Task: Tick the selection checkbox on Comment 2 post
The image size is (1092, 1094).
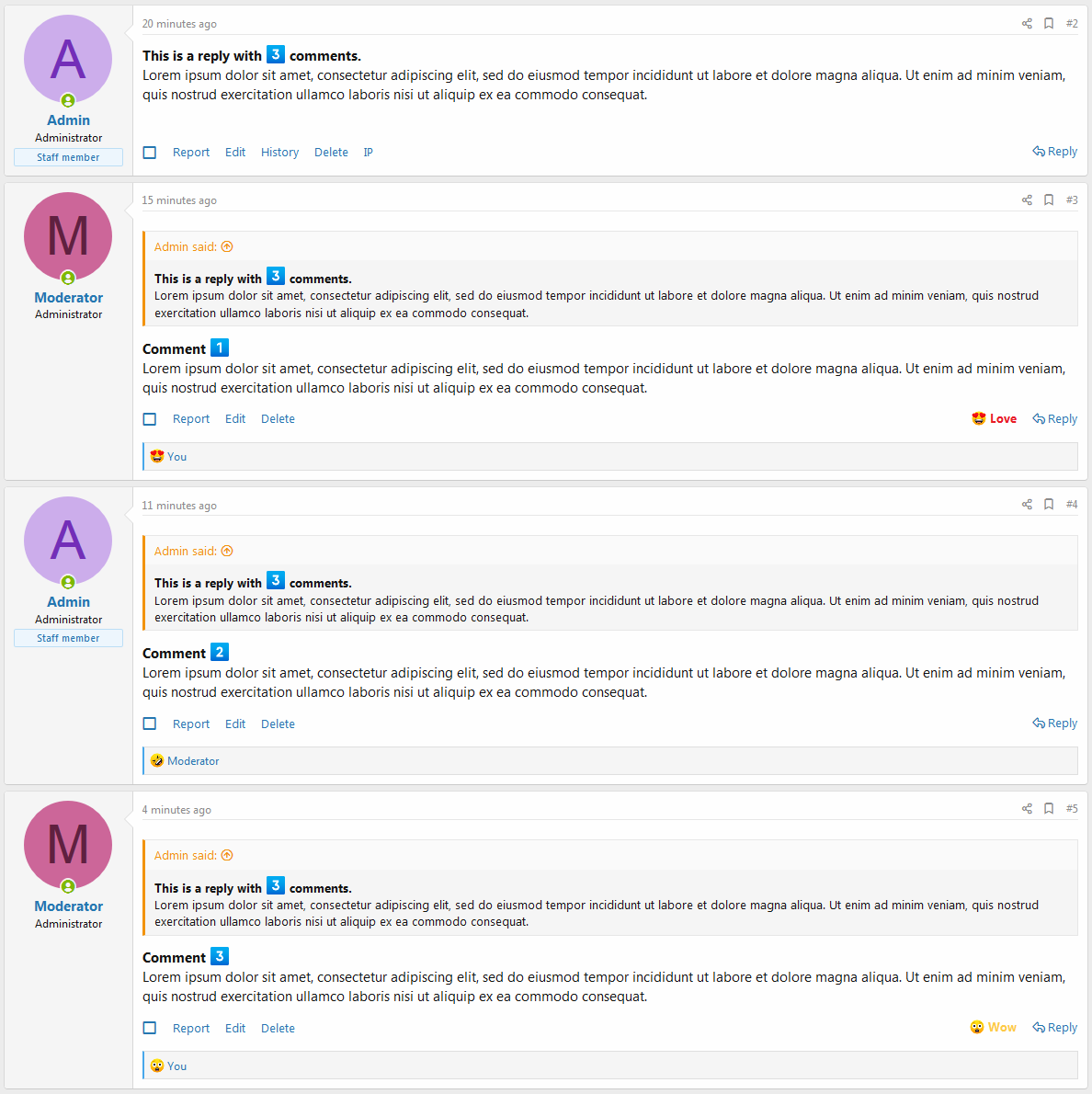Action: 149,724
